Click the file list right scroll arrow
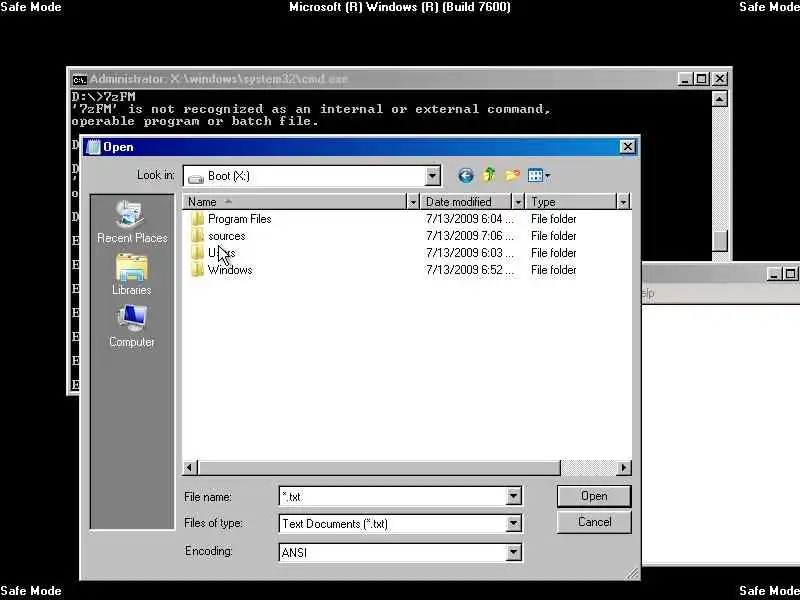This screenshot has width=800, height=600. click(x=623, y=467)
